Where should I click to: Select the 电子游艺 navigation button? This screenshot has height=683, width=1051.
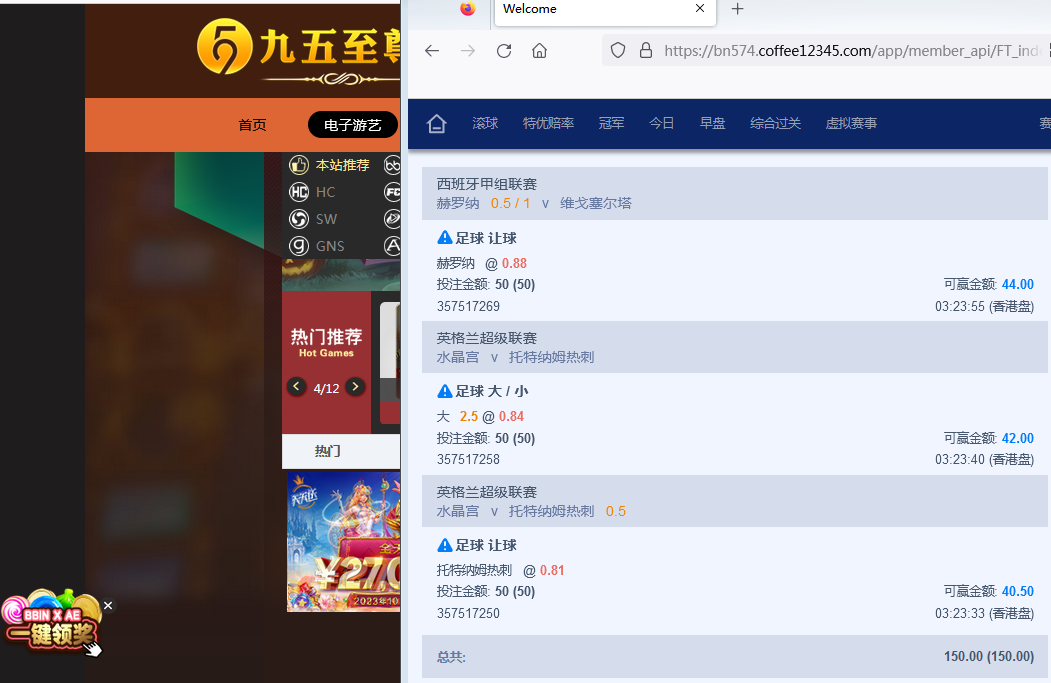353,125
